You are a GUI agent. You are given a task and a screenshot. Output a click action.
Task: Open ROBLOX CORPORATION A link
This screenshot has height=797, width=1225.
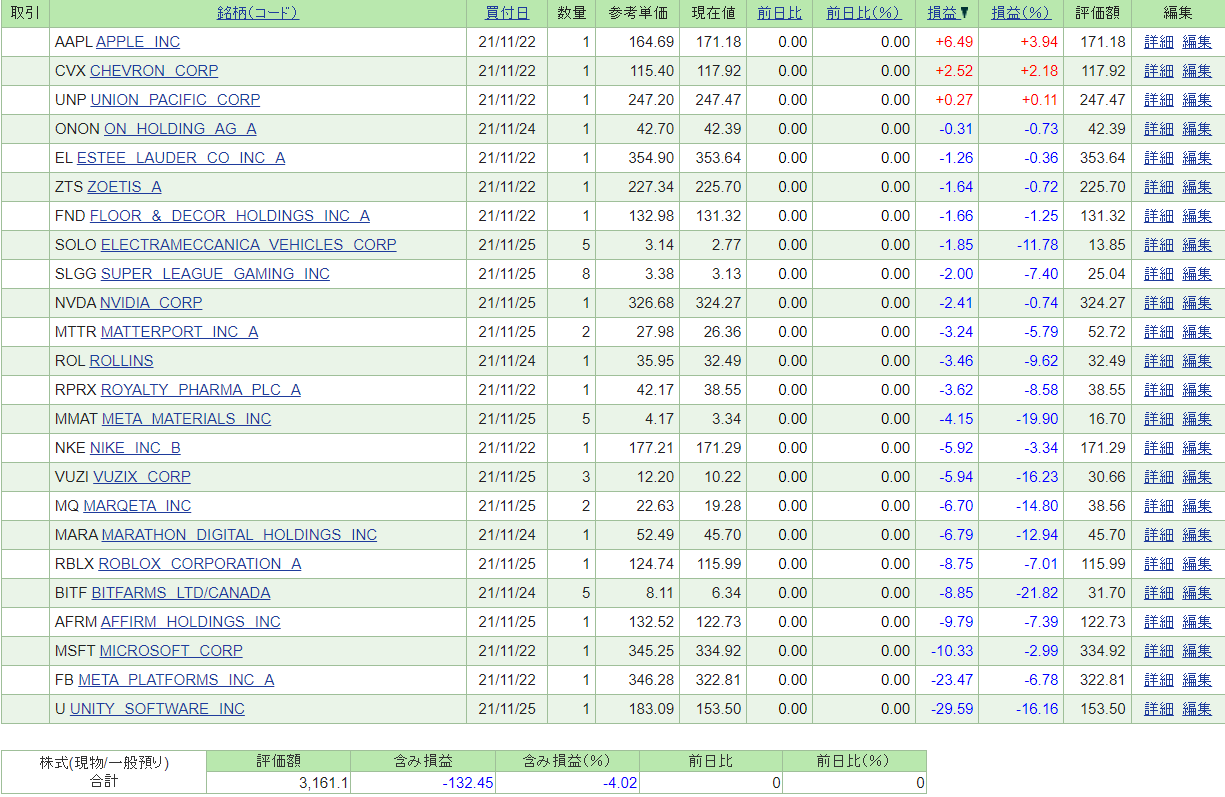tap(200, 564)
